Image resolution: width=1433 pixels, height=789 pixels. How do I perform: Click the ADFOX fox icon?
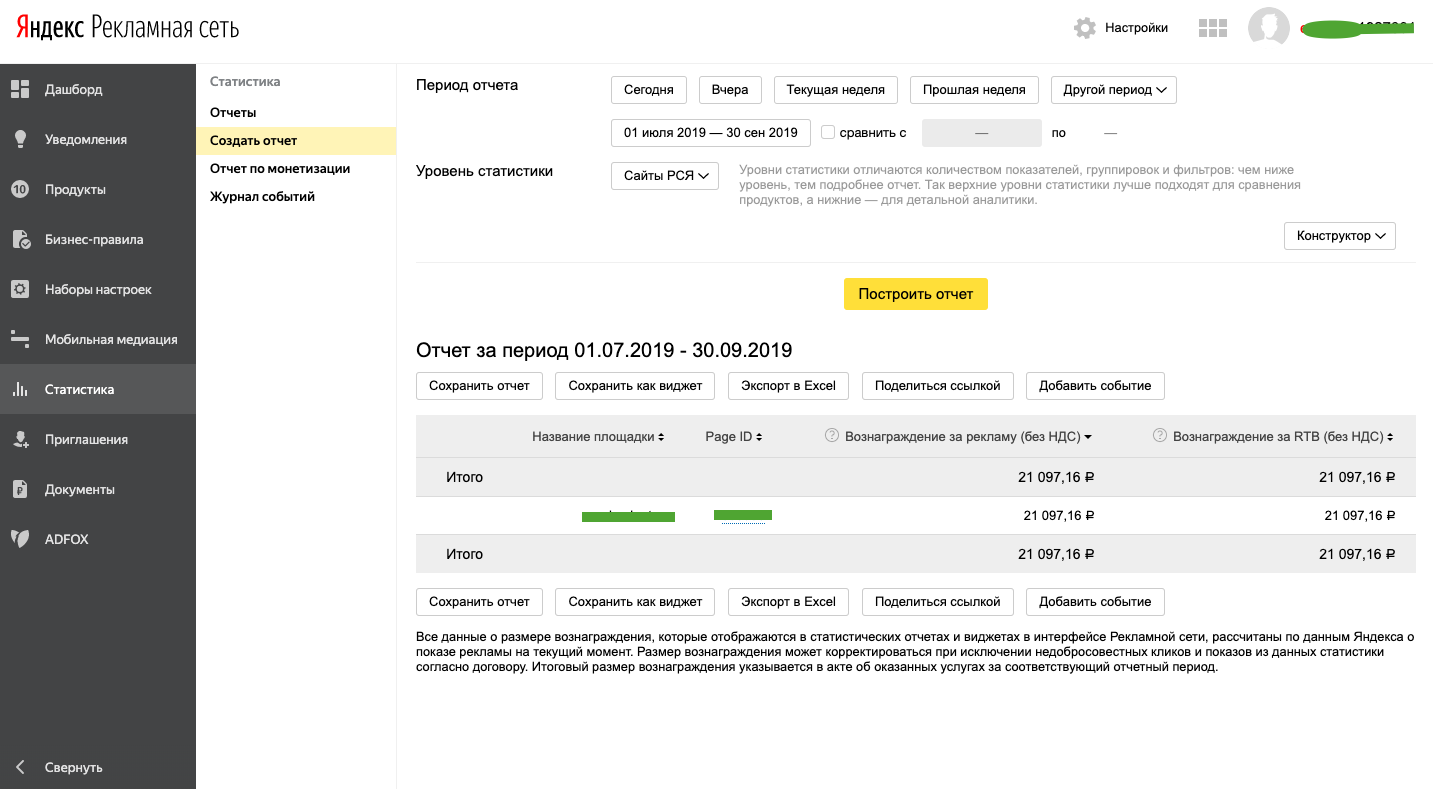(20, 539)
